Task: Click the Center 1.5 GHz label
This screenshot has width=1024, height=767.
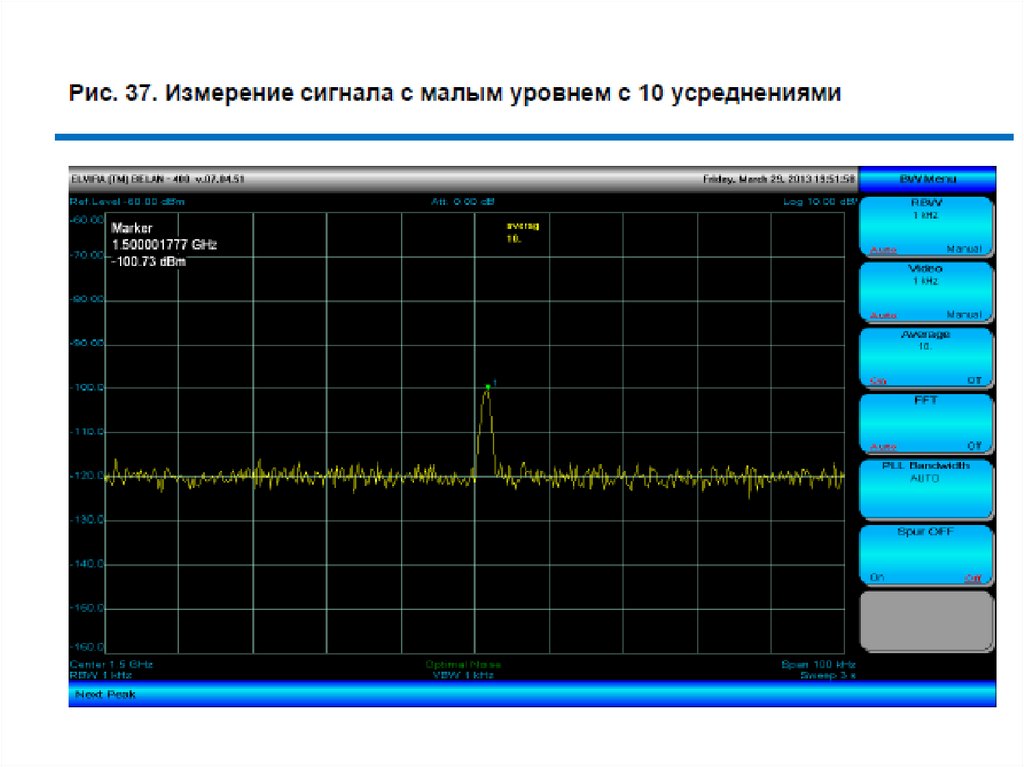Action: point(111,664)
